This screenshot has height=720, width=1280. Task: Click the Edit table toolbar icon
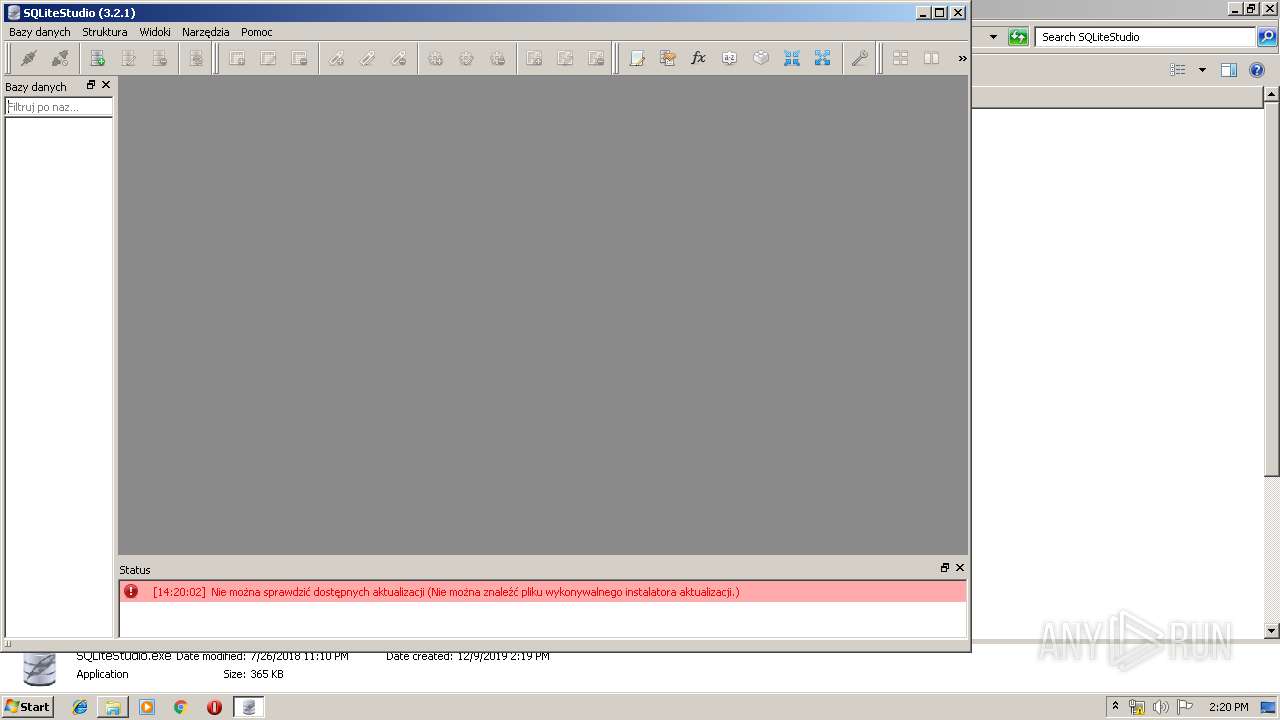point(268,59)
